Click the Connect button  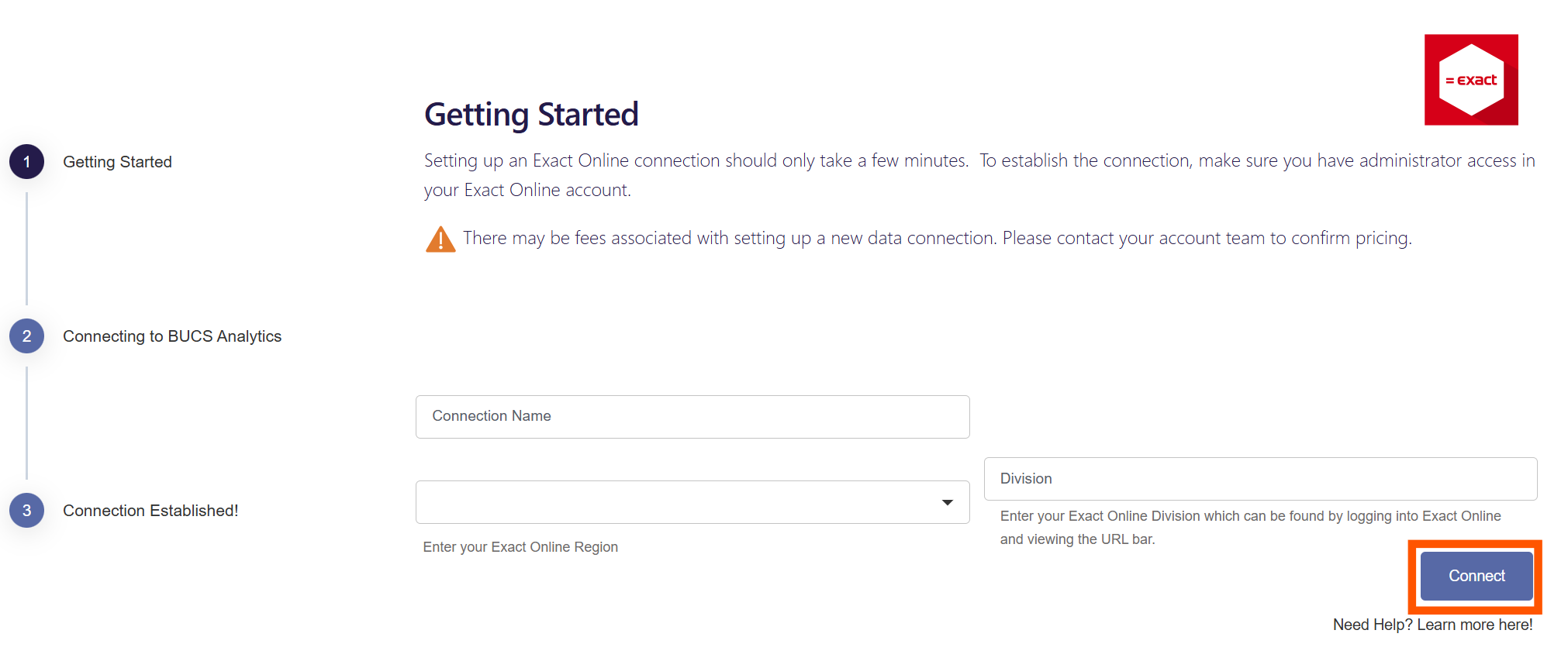coord(1476,576)
